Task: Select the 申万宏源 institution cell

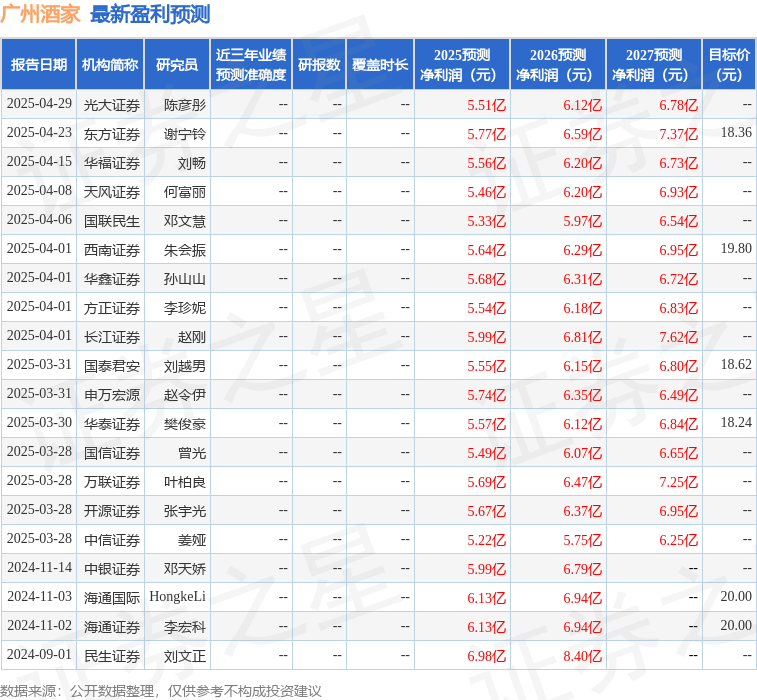Action: tap(112, 394)
